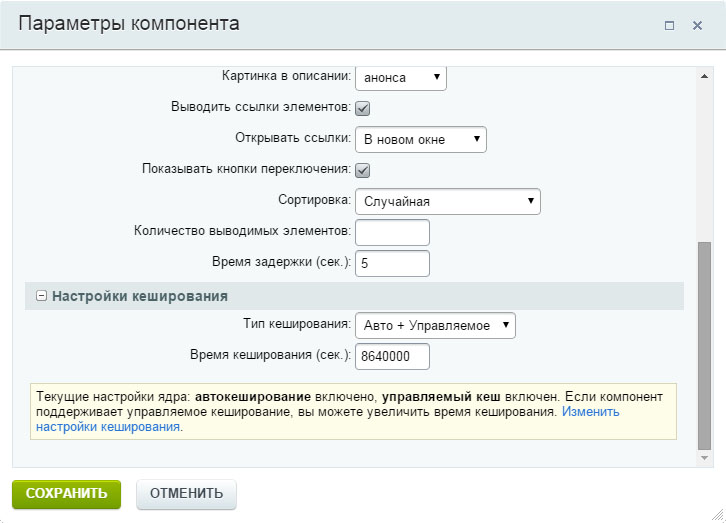Follow the Изменить настройки кеширования link

coord(590,411)
